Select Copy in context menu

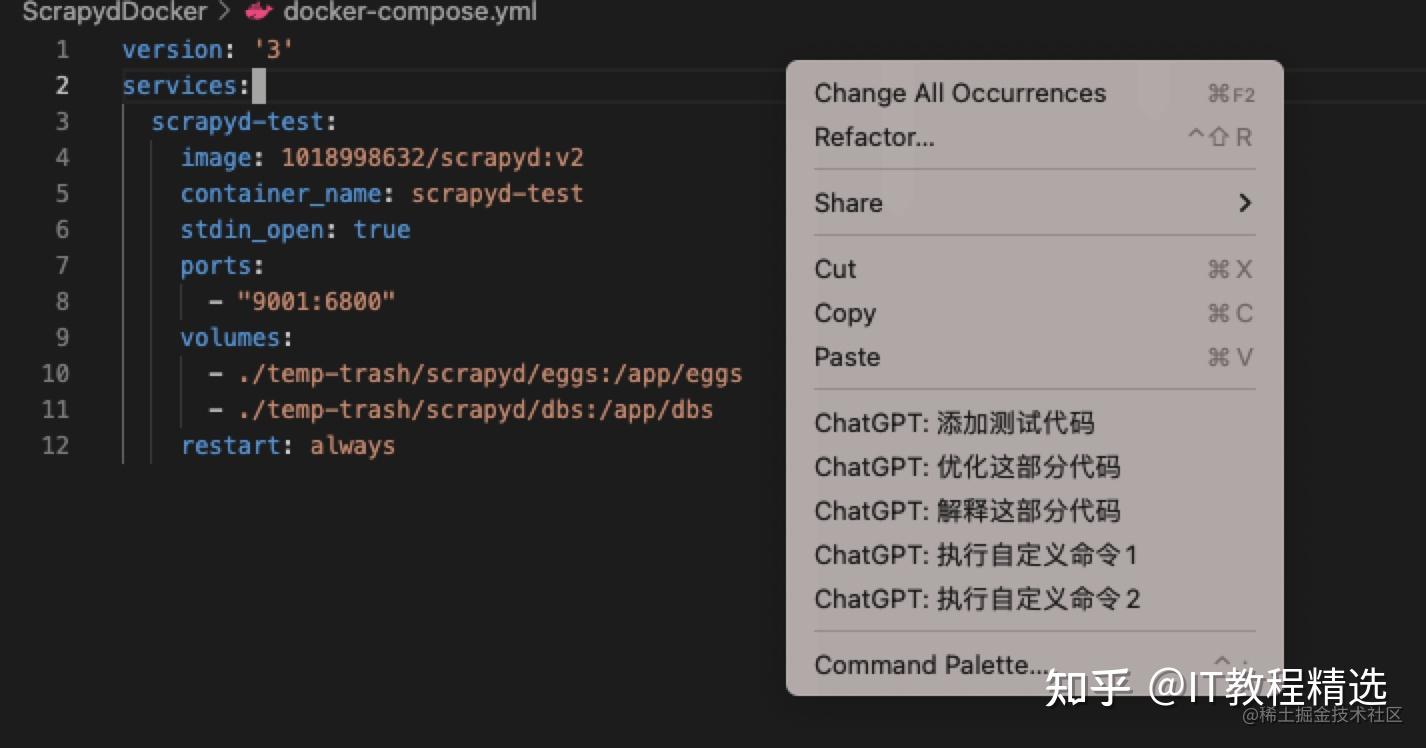1034,313
